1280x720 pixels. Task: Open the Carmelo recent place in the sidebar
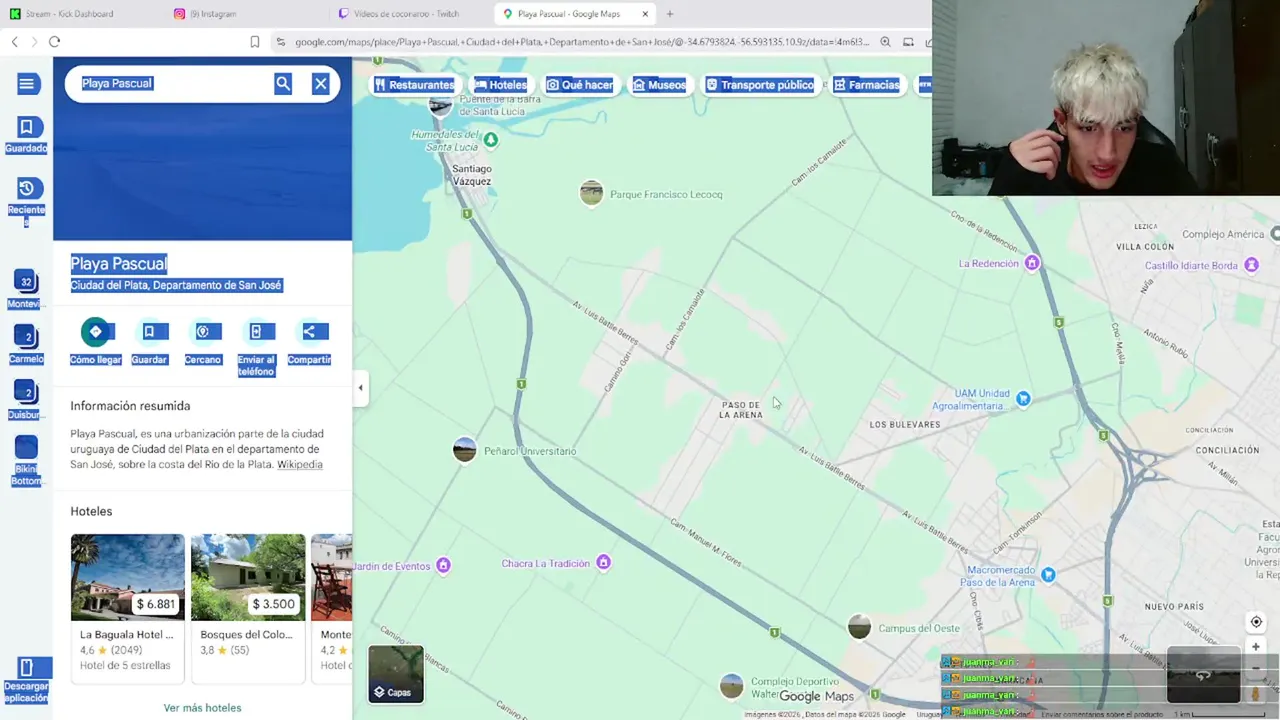coord(26,344)
